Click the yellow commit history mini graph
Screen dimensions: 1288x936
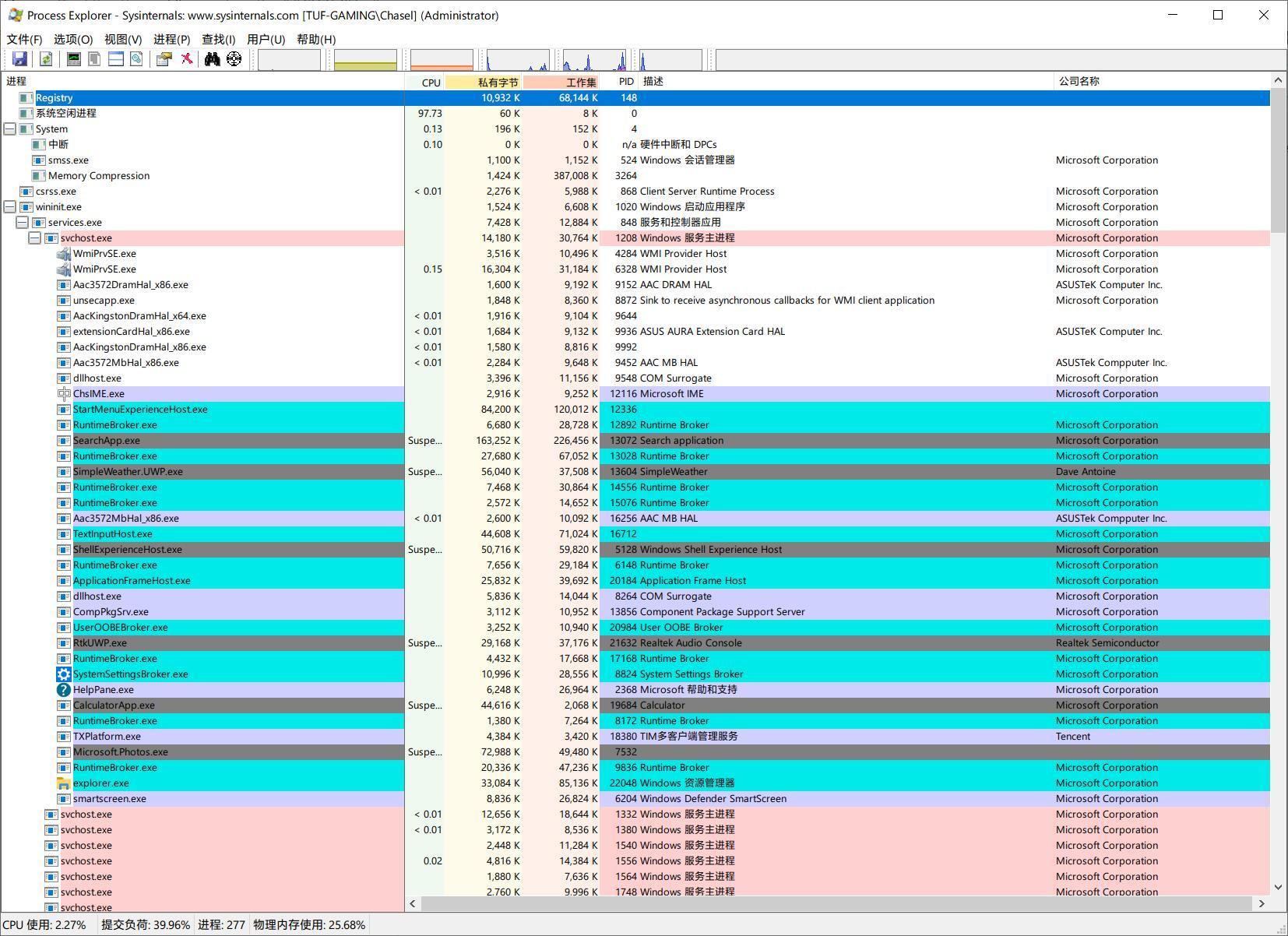[365, 60]
